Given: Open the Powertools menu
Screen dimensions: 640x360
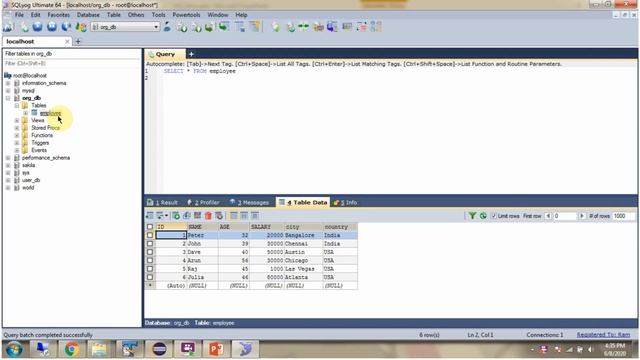Looking at the screenshot, I should pyautogui.click(x=186, y=15).
